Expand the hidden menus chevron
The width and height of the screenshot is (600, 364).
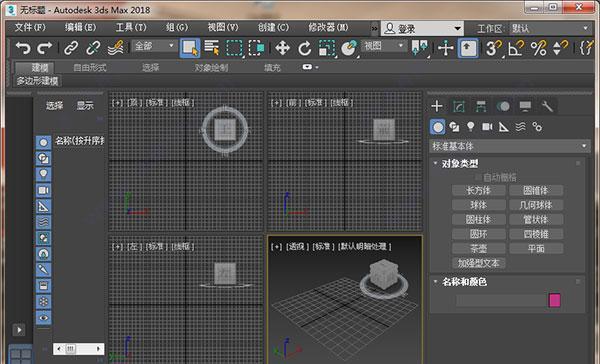click(x=374, y=28)
